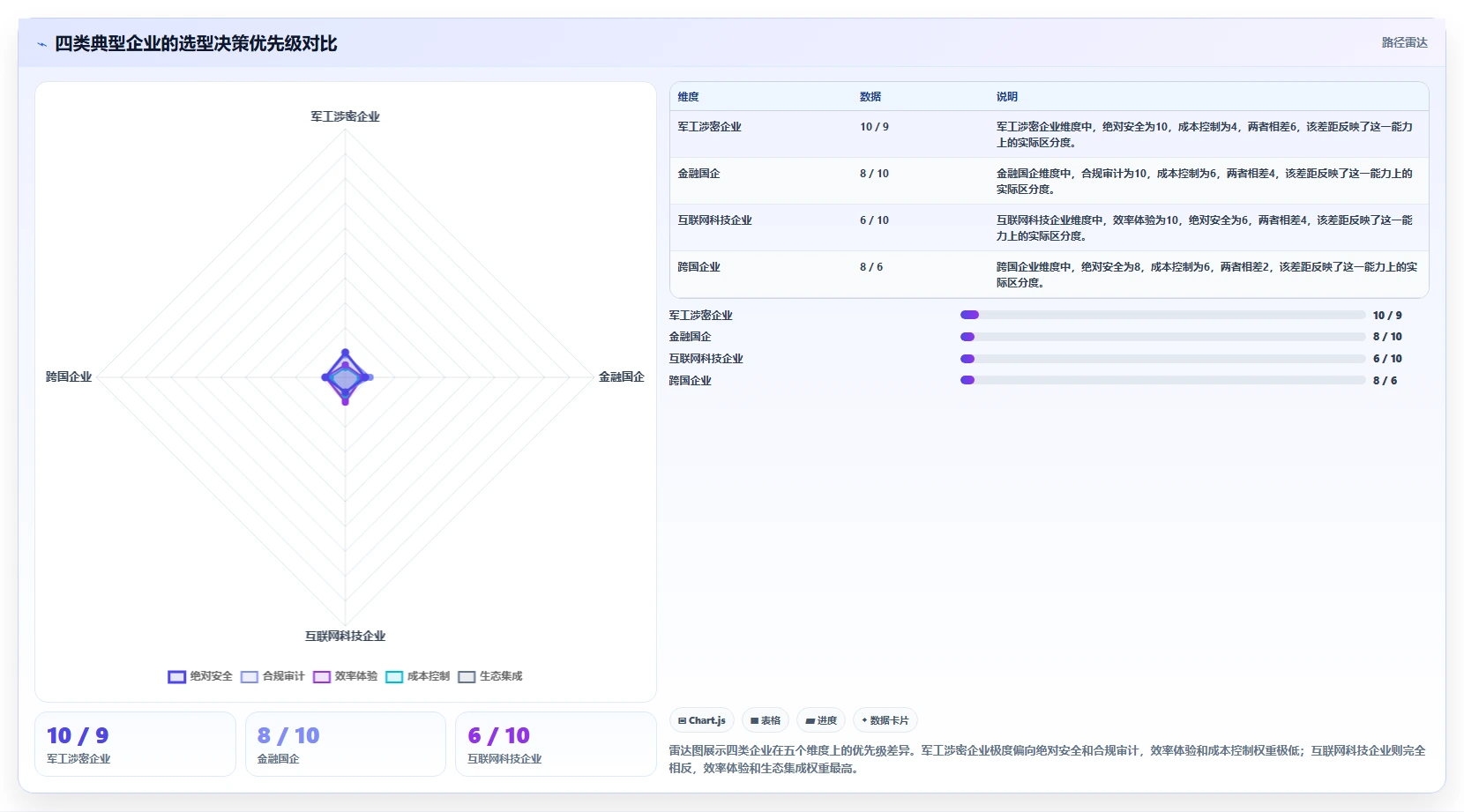
Task: Click the 进度 tag
Action: (821, 720)
